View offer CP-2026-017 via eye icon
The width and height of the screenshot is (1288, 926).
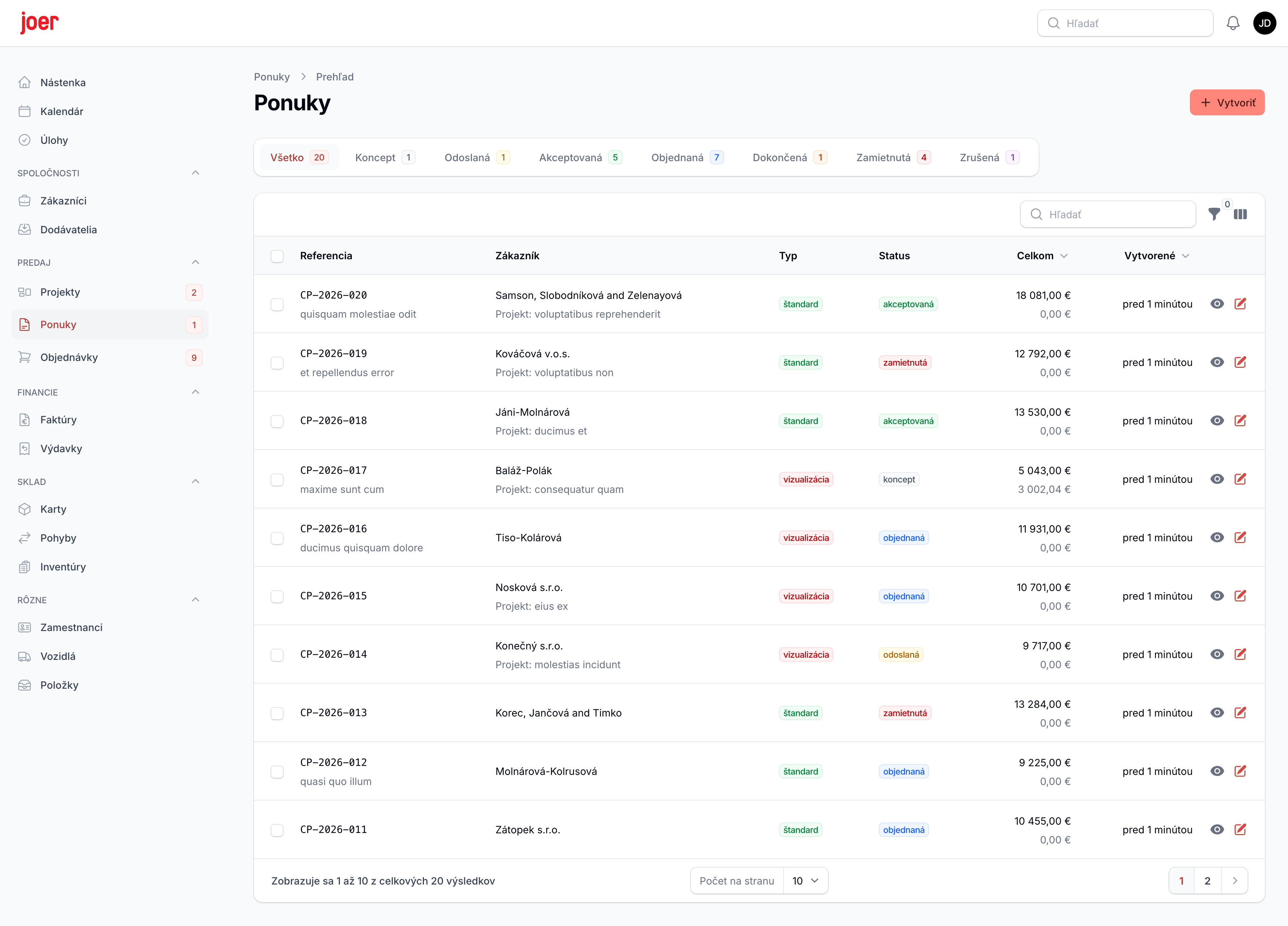coord(1217,479)
